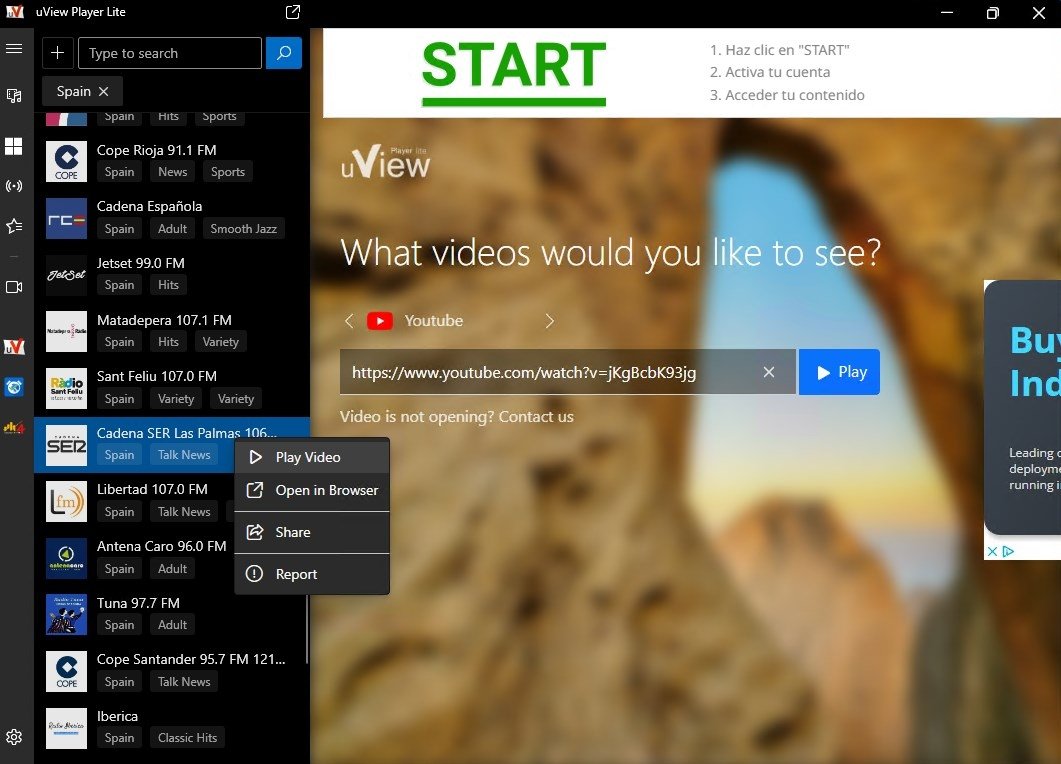Click the uView logo icon in the sidebar
This screenshot has width=1061, height=764.
click(14, 347)
